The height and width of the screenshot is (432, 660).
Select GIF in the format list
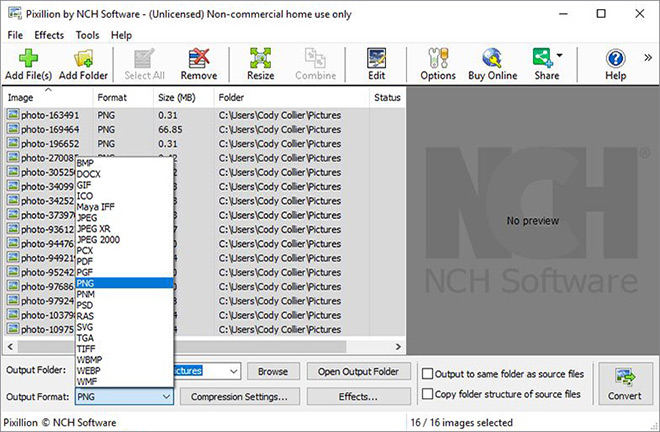tap(124, 185)
